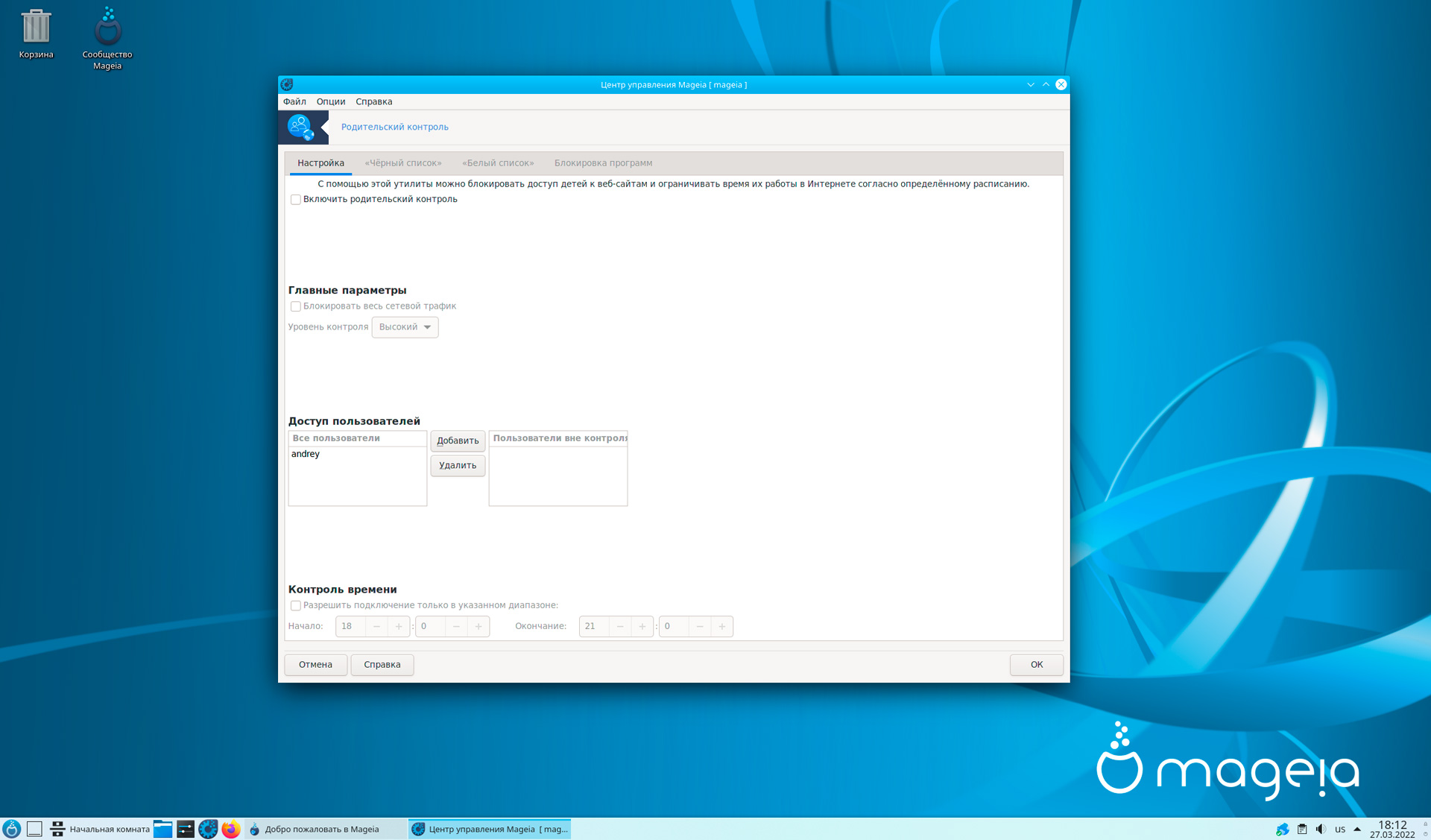Open the Опции menu
Screen dimensions: 1431x840
330,101
